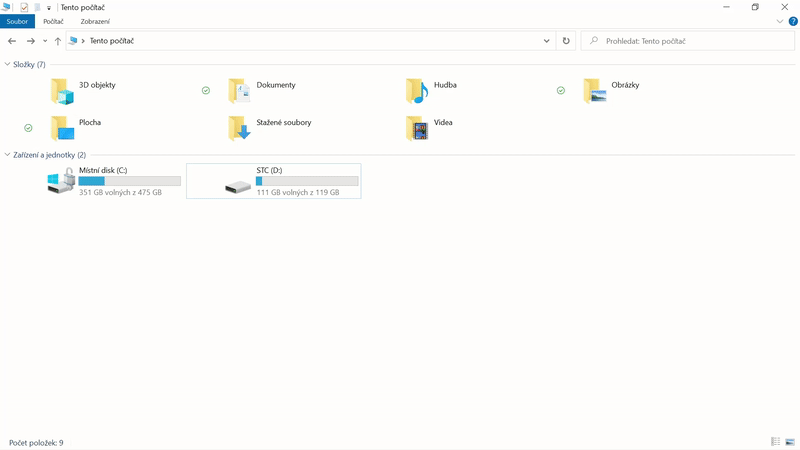This screenshot has width=800, height=450.
Task: Click the STC (D:) storage usage bar
Action: (x=307, y=181)
